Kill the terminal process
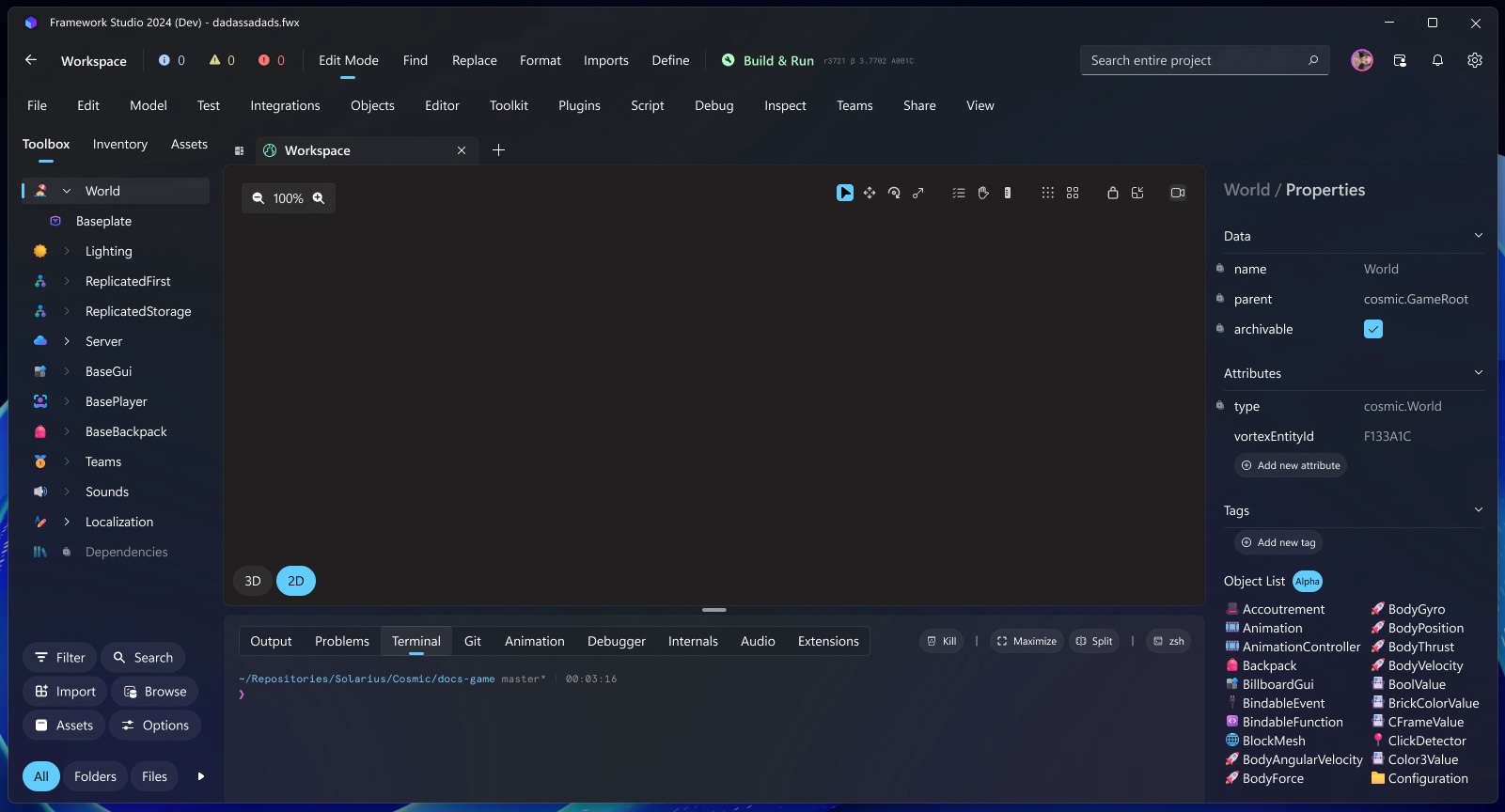This screenshot has width=1505, height=812. point(941,641)
